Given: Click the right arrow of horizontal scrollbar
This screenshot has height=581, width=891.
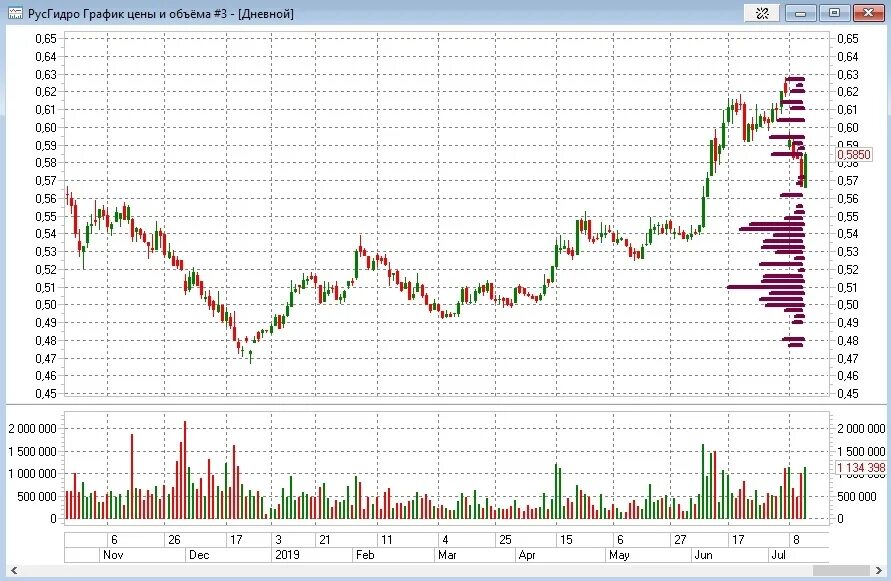Looking at the screenshot, I should click(x=878, y=570).
